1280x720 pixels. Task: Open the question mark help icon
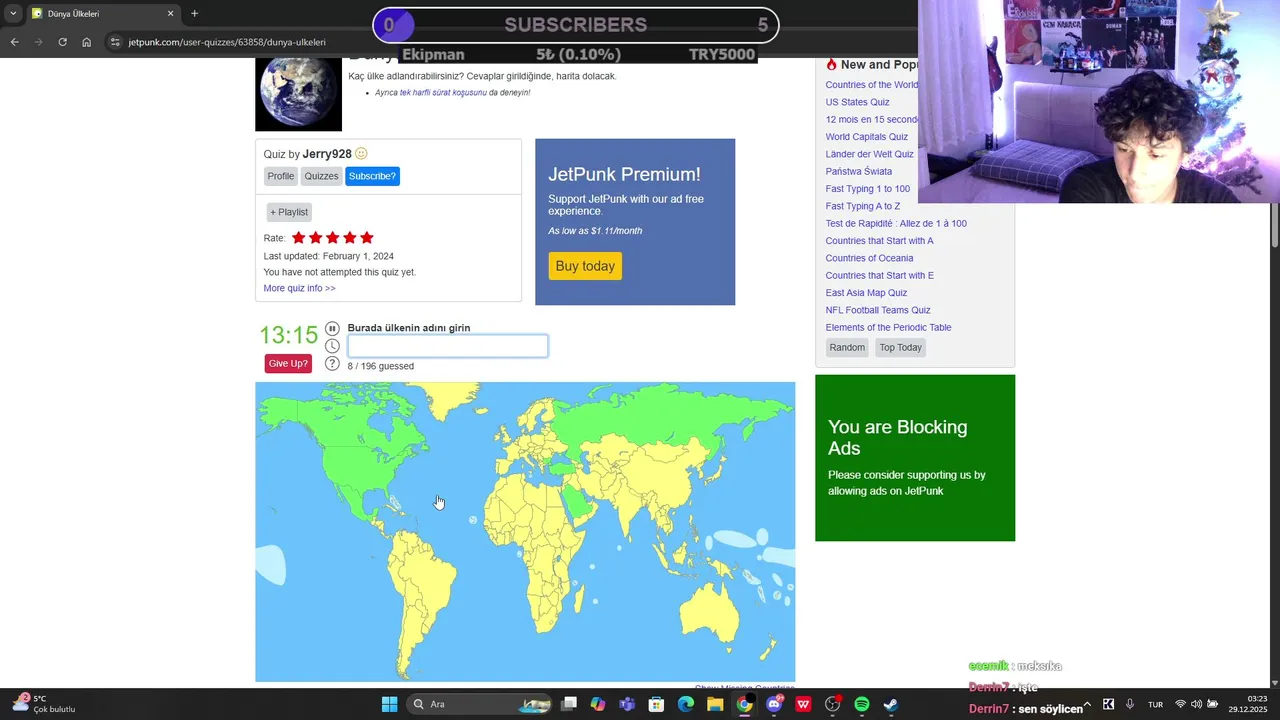(x=332, y=363)
